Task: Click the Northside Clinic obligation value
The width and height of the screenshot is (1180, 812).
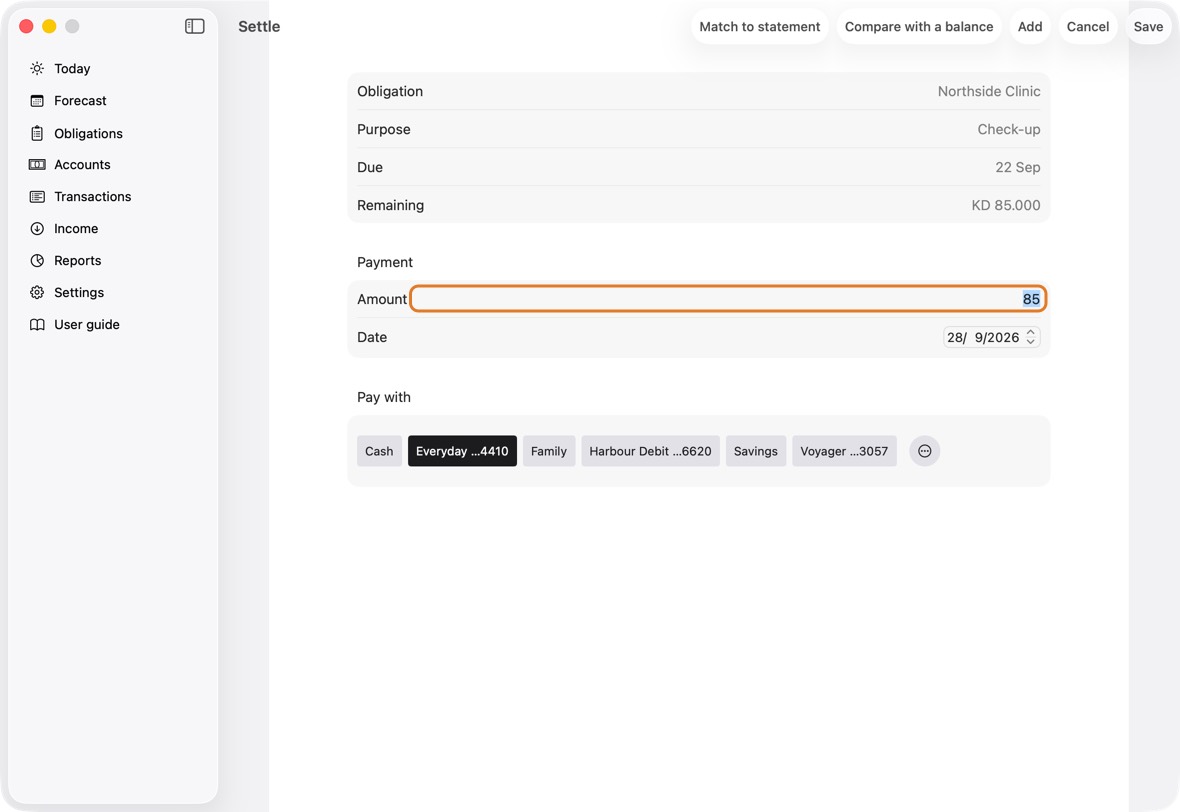Action: coord(989,91)
